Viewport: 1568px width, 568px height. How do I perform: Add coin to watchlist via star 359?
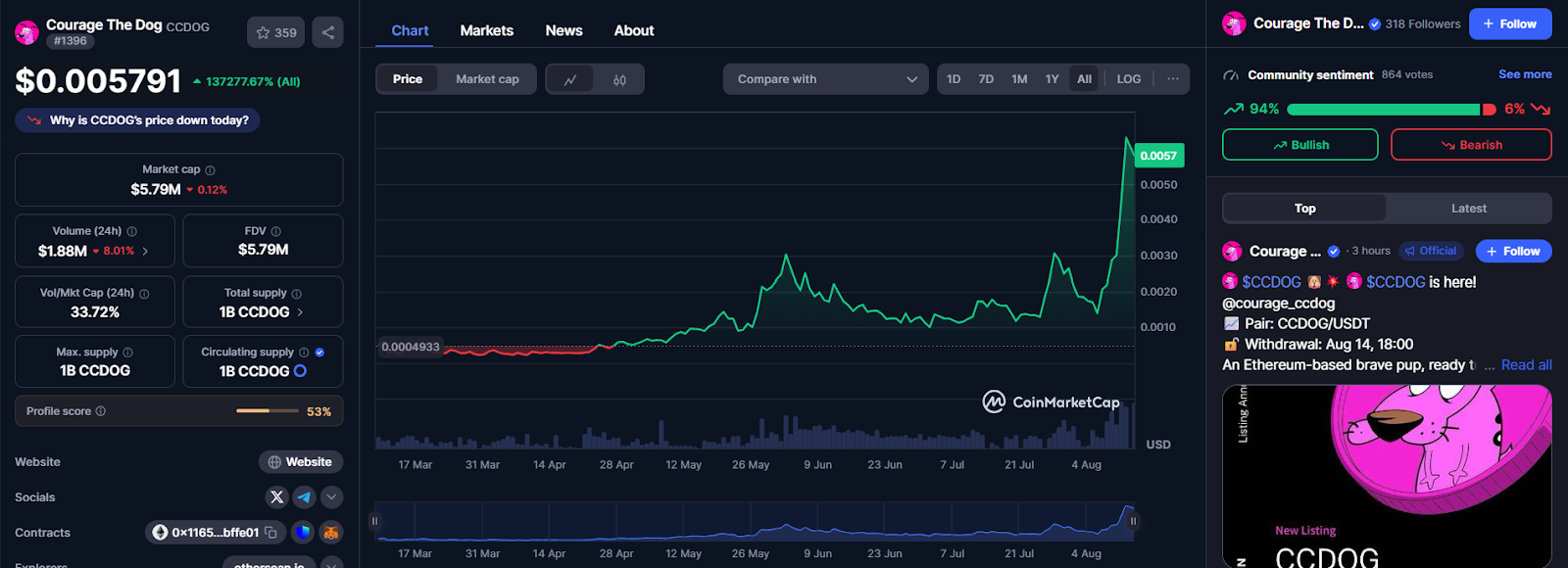(x=275, y=32)
